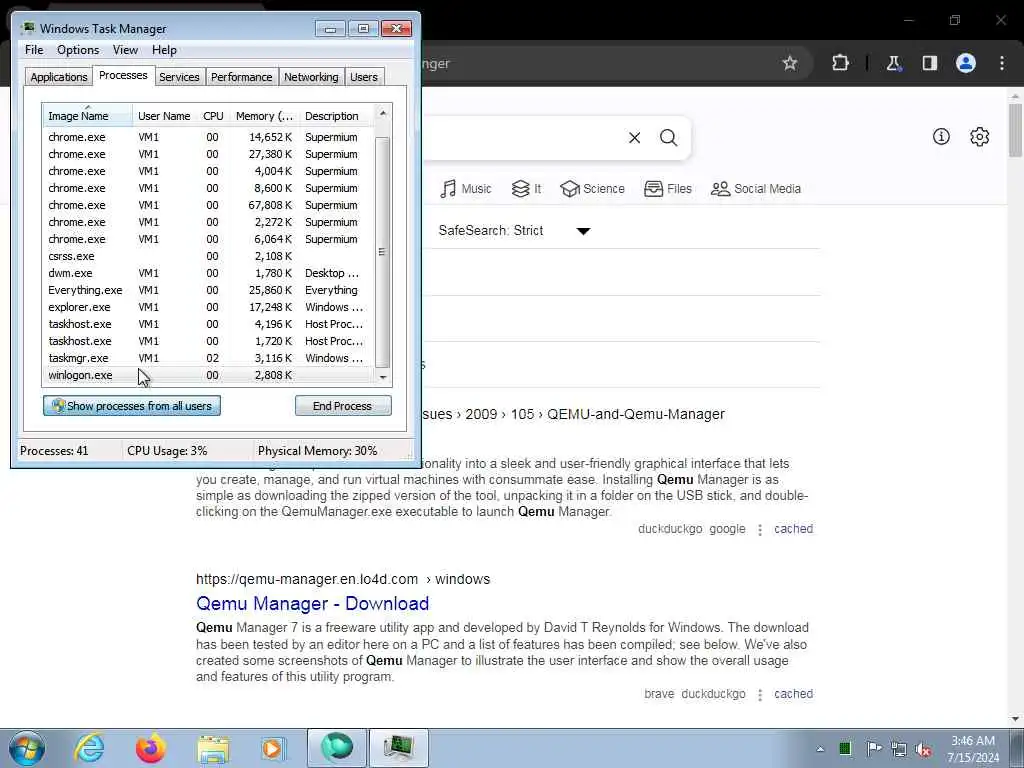
Task: Select the winlogon.exe process row
Action: [x=208, y=375]
